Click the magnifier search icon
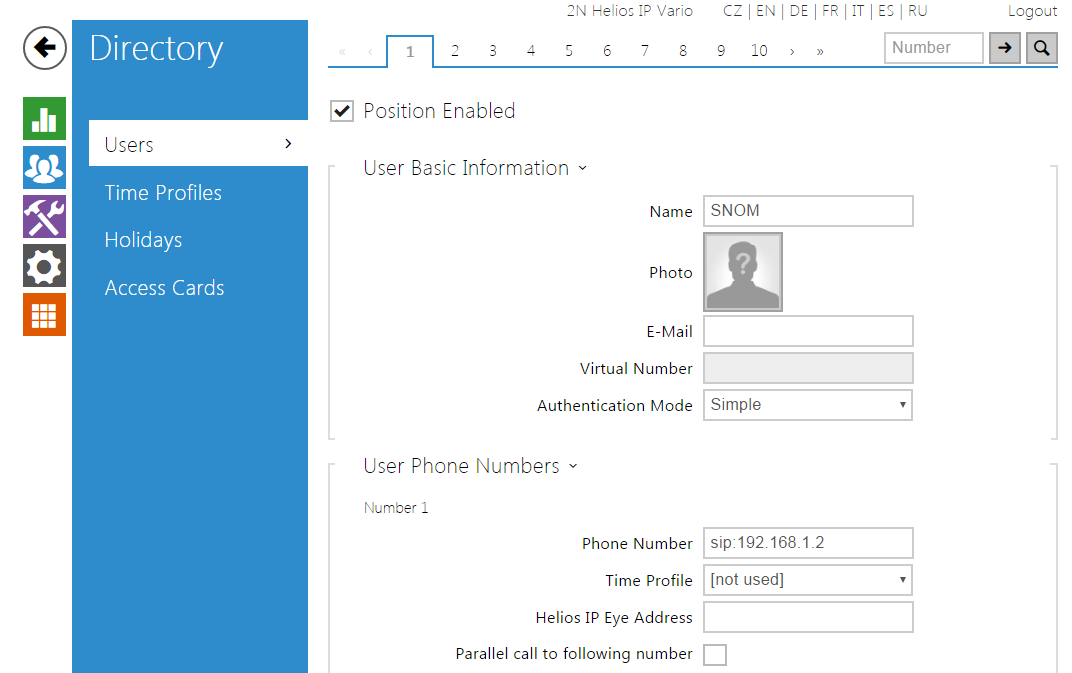The image size is (1072, 673). pos(1041,48)
